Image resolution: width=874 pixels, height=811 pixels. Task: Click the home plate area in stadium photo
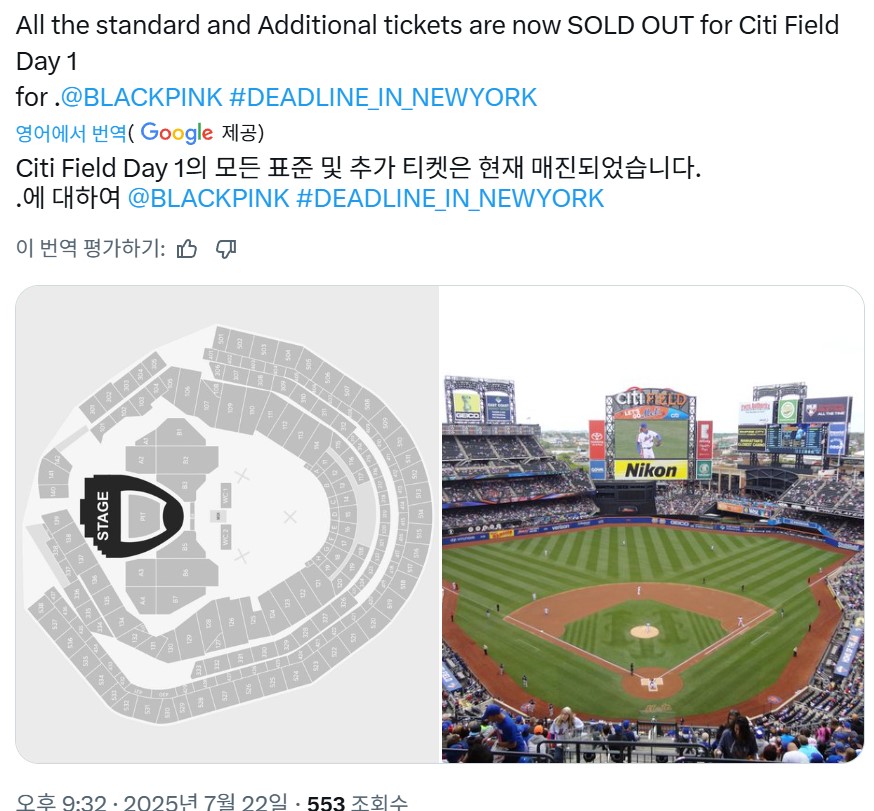pyautogui.click(x=652, y=683)
